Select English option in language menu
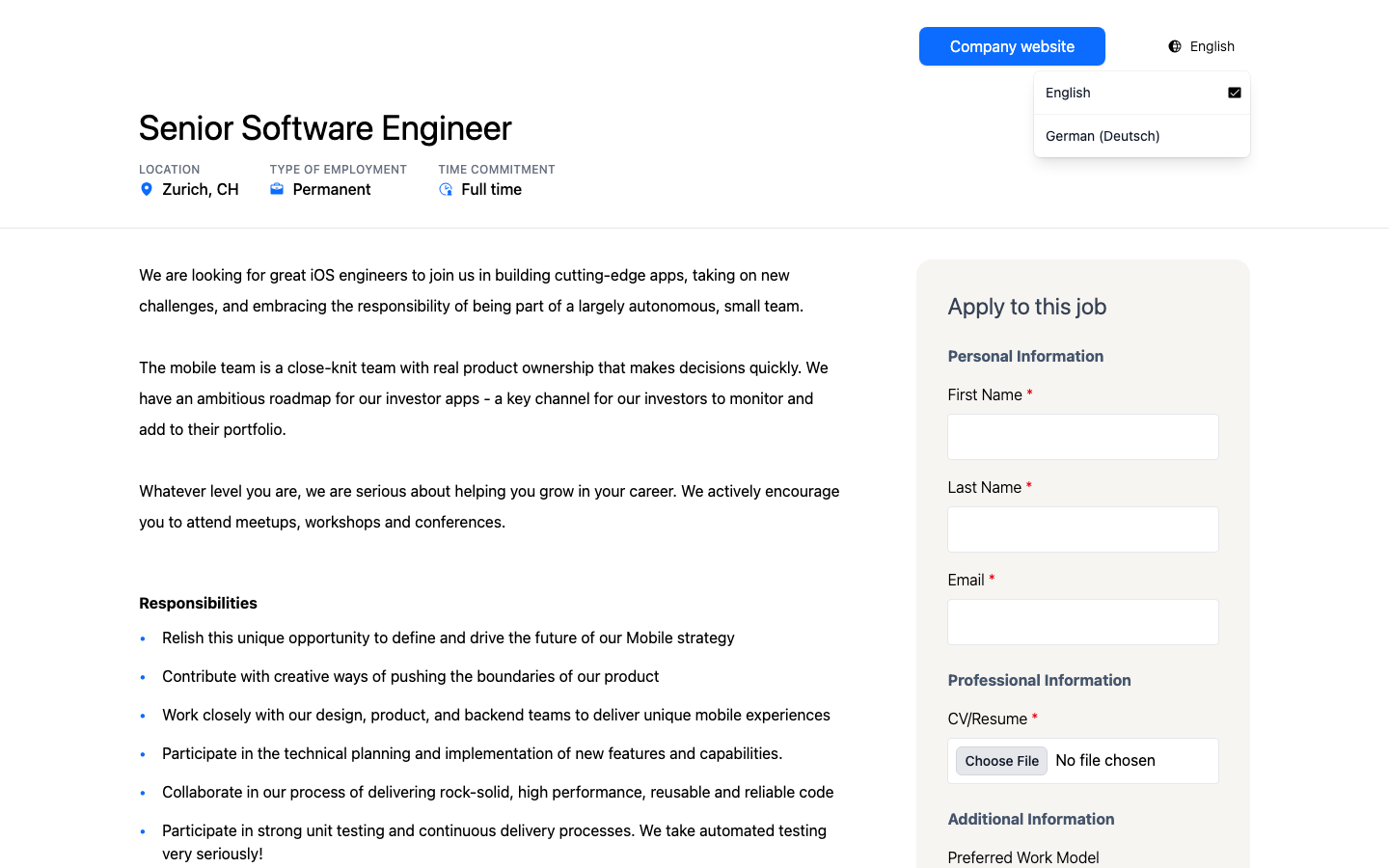1389x868 pixels. coord(1142,93)
